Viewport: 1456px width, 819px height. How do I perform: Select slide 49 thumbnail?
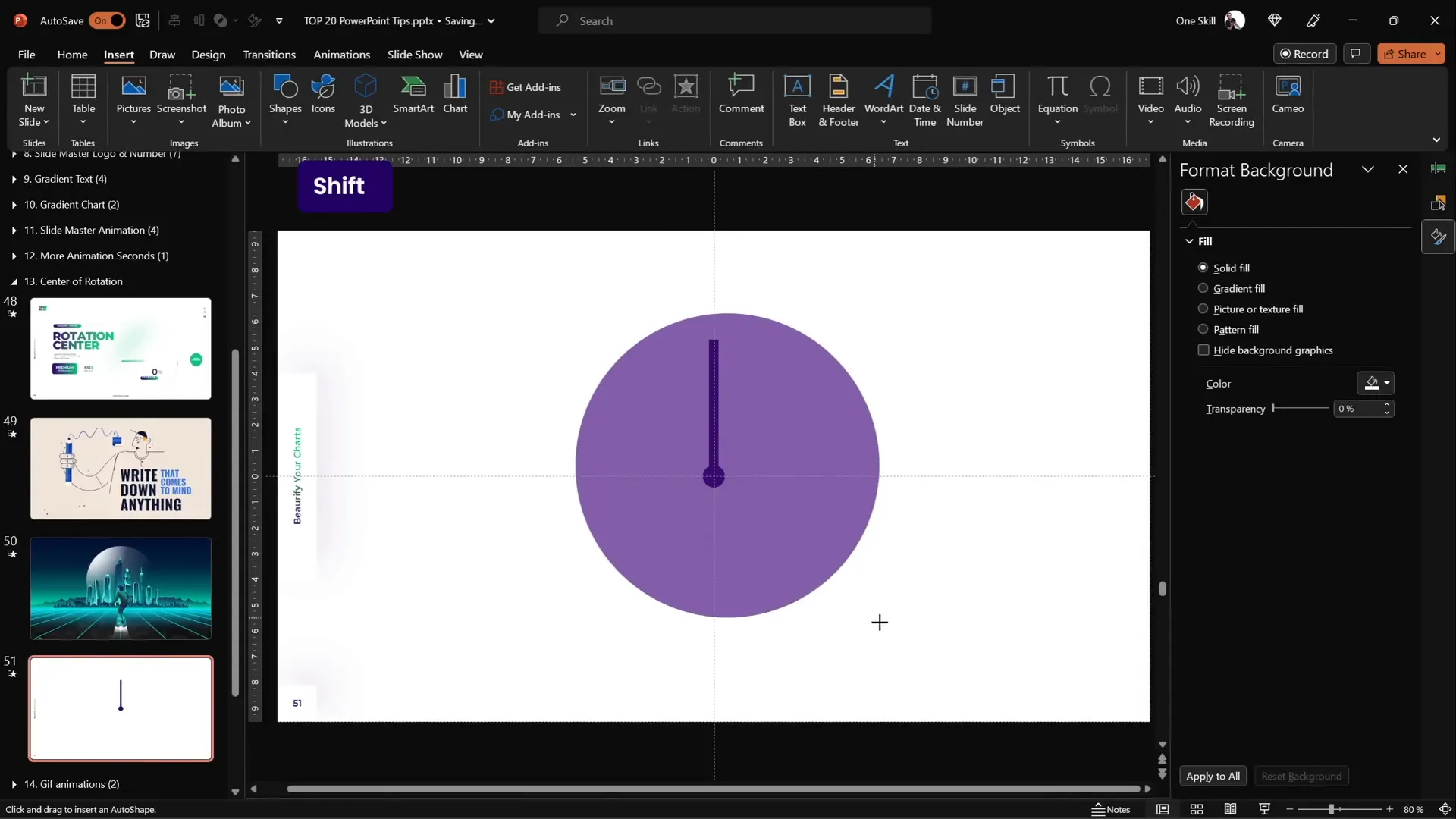121,469
